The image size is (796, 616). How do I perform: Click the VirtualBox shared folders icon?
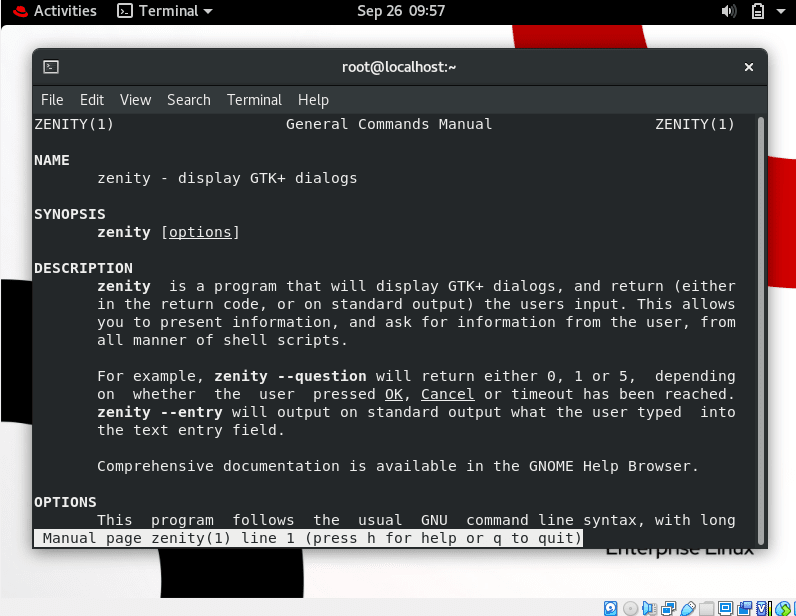pos(706,608)
